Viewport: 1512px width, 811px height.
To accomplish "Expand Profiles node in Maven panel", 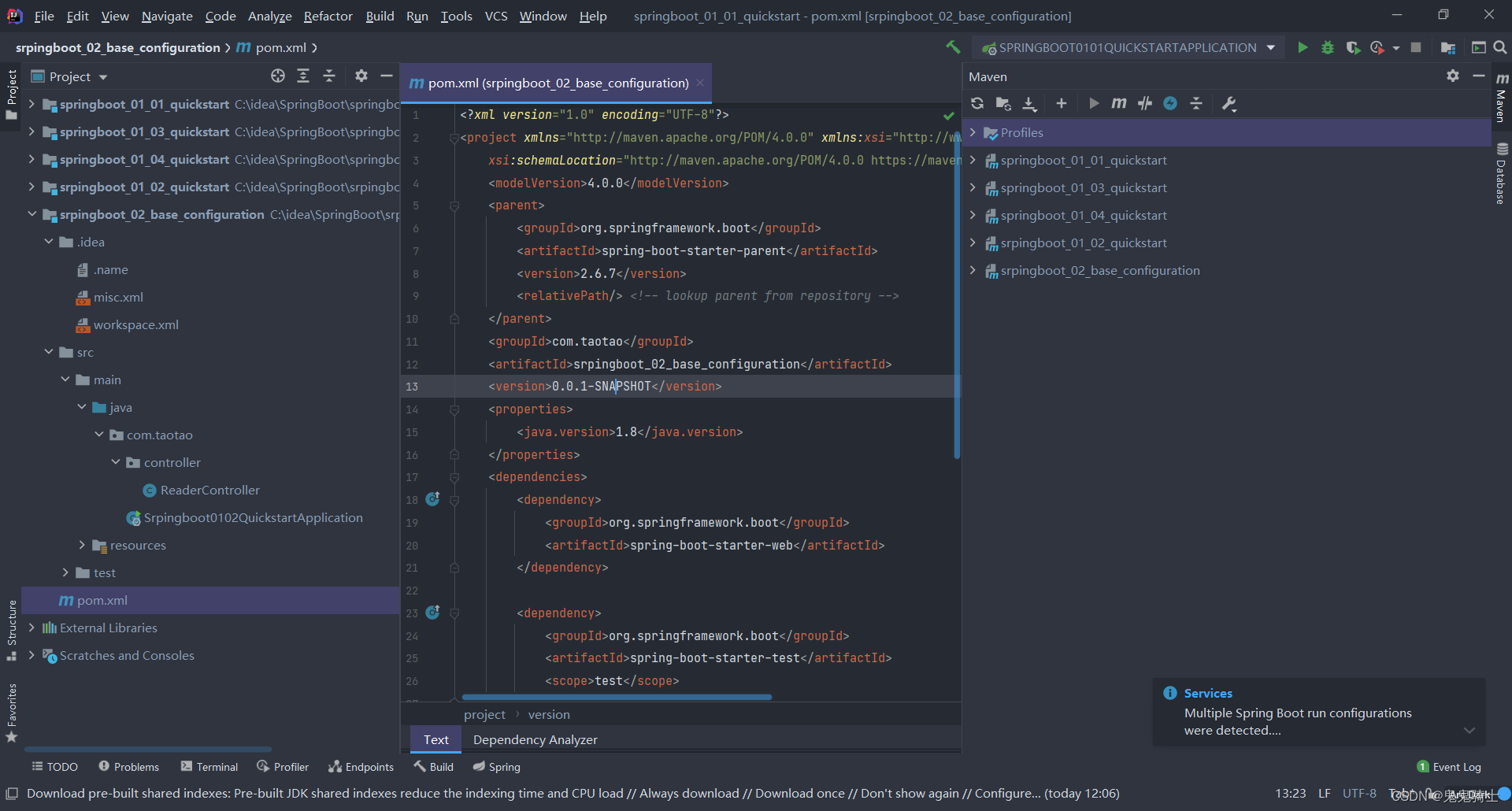I will [973, 132].
